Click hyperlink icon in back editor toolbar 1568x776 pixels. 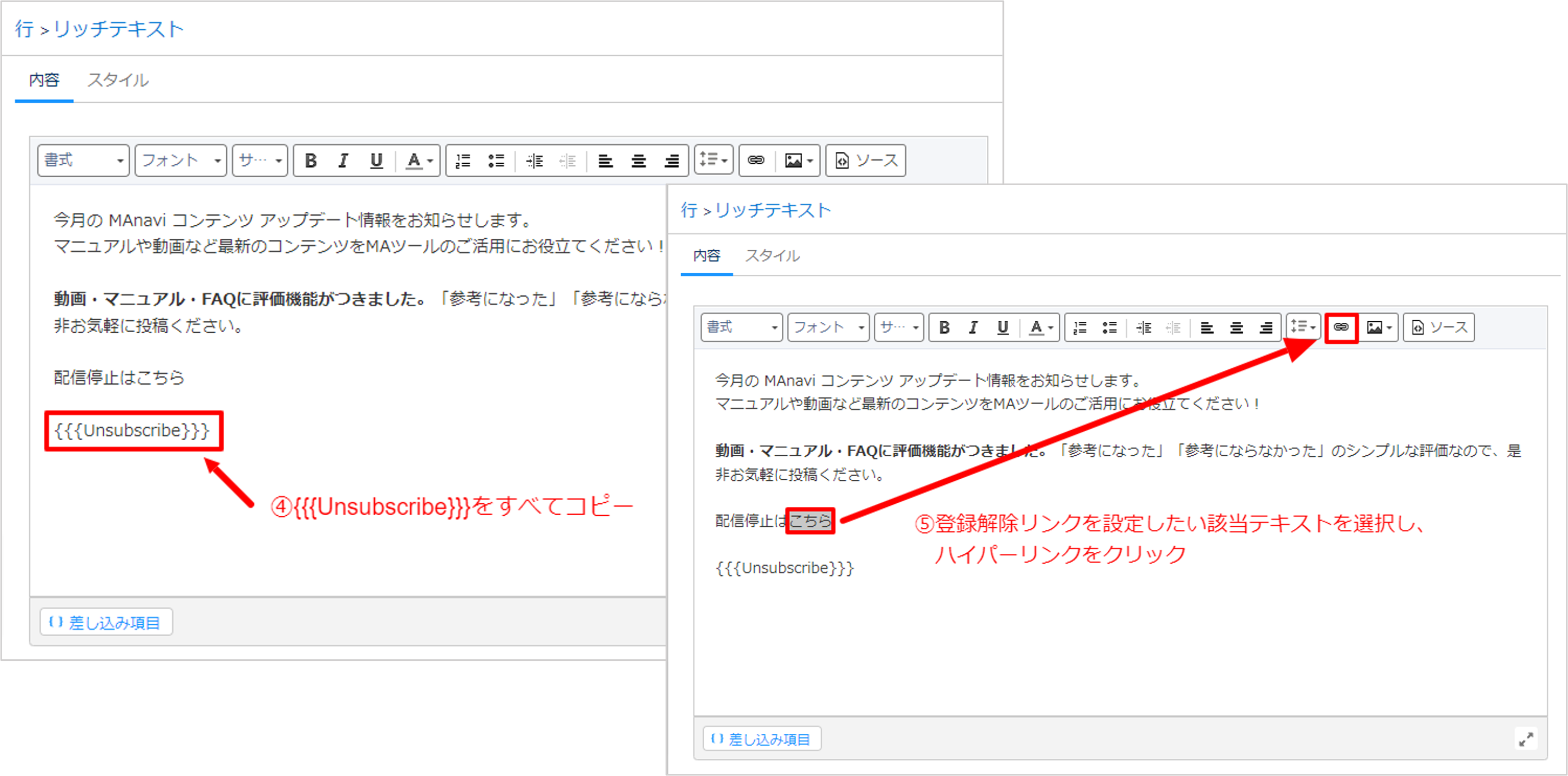click(756, 160)
